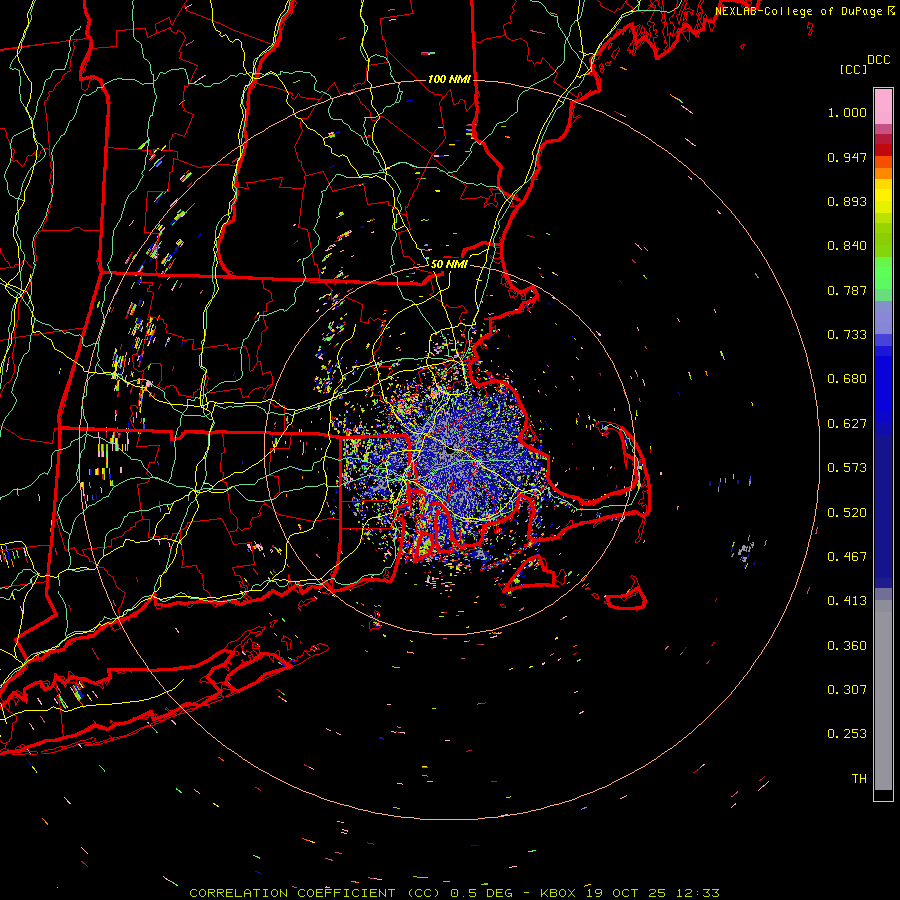The image size is (900, 900).
Task: Select the 0.733 scale label
Action: (847, 335)
